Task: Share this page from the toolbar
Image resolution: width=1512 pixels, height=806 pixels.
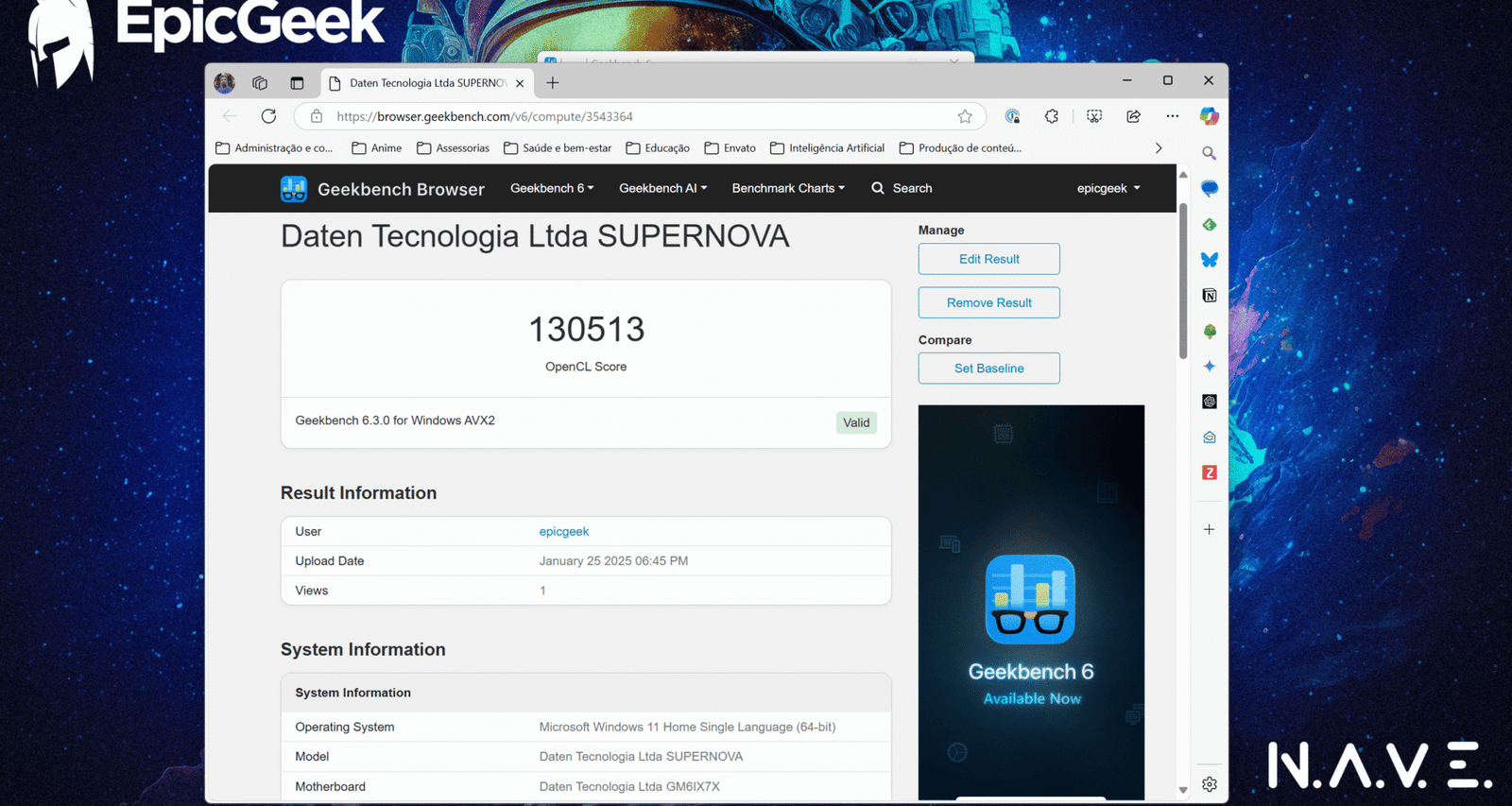Action: (1133, 116)
